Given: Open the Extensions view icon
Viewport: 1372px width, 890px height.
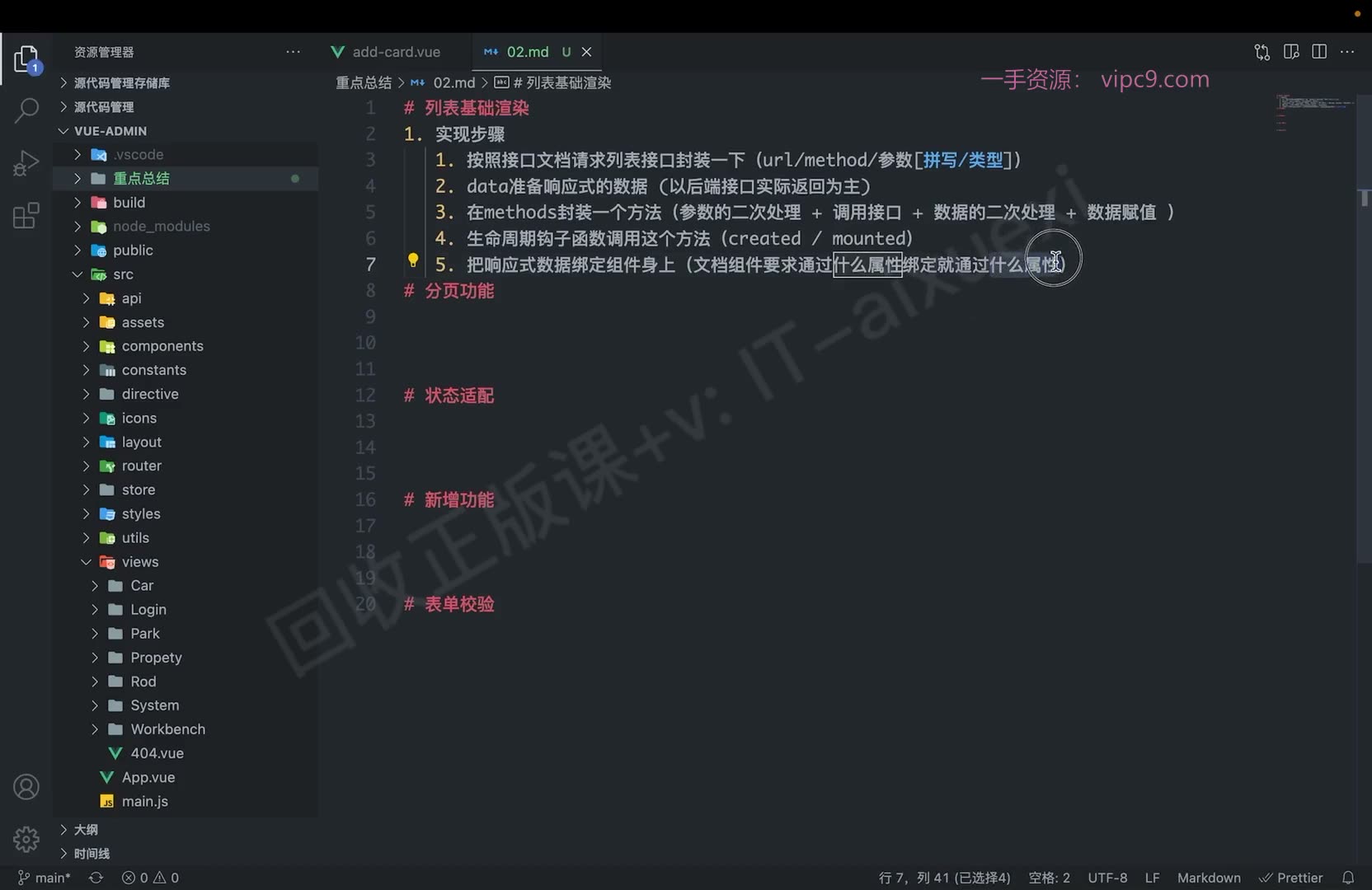Looking at the screenshot, I should coord(26,215).
